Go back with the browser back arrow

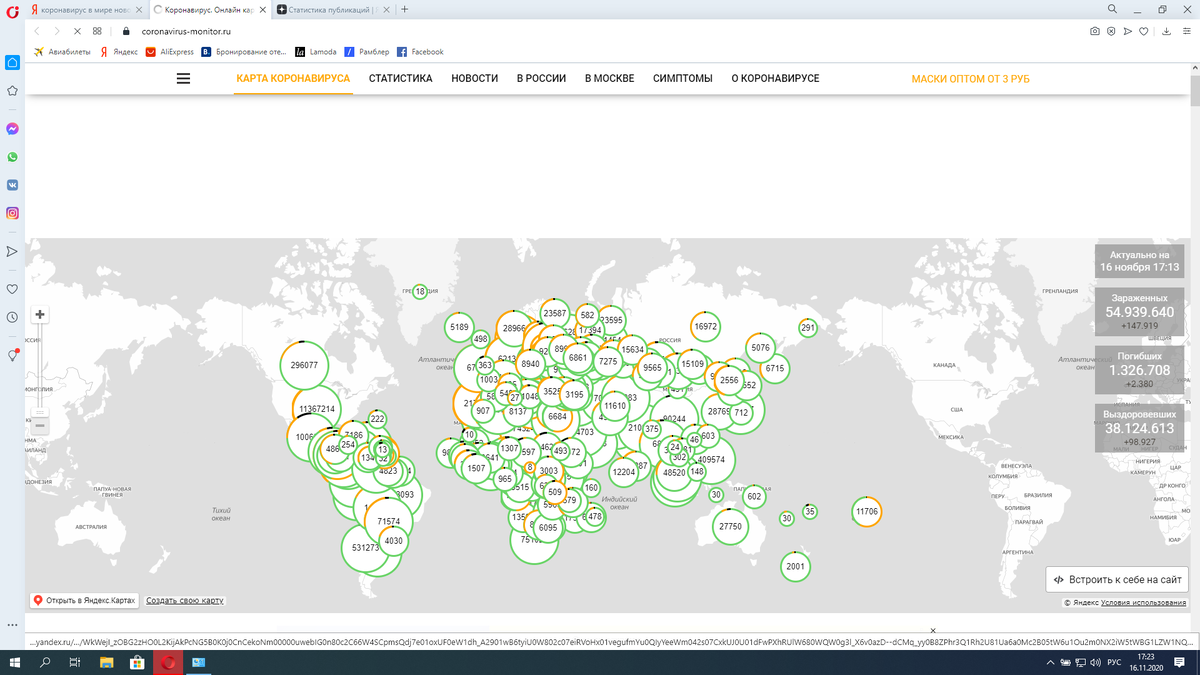(x=37, y=31)
